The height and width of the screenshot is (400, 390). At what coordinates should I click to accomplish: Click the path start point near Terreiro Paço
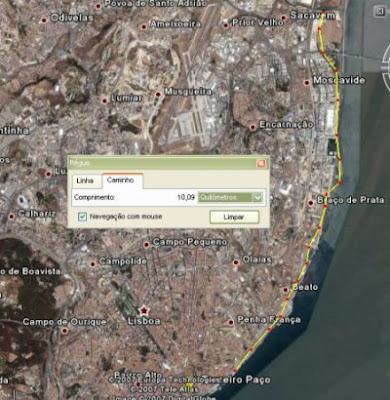[235, 370]
